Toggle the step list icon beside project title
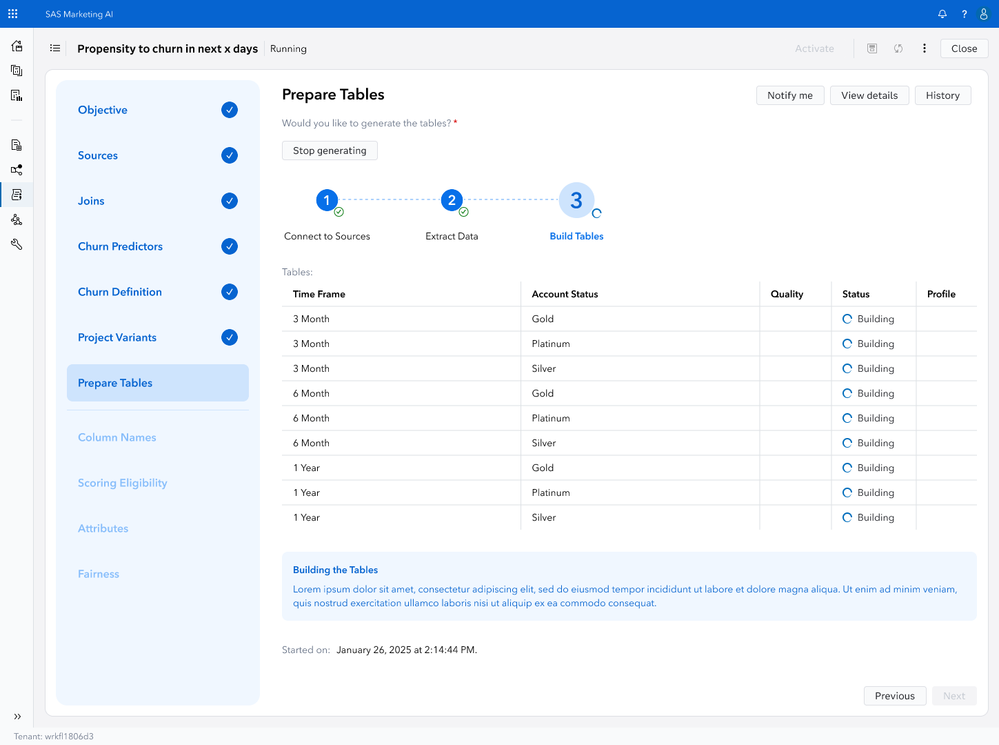 click(55, 48)
